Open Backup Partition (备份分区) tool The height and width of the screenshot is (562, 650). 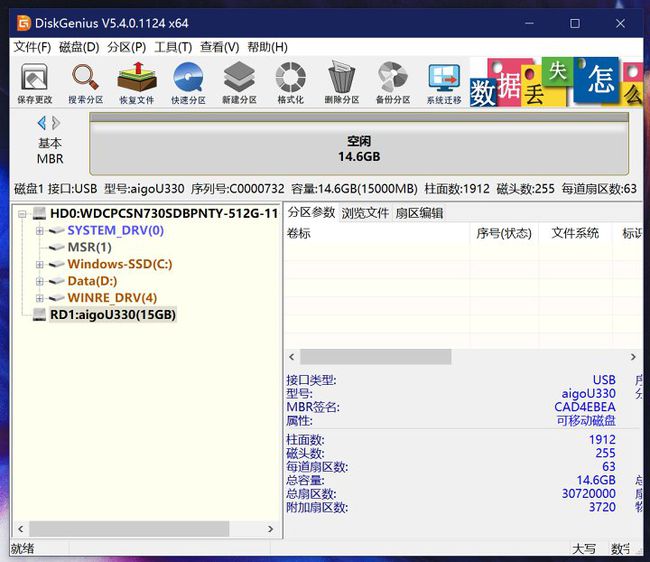393,83
